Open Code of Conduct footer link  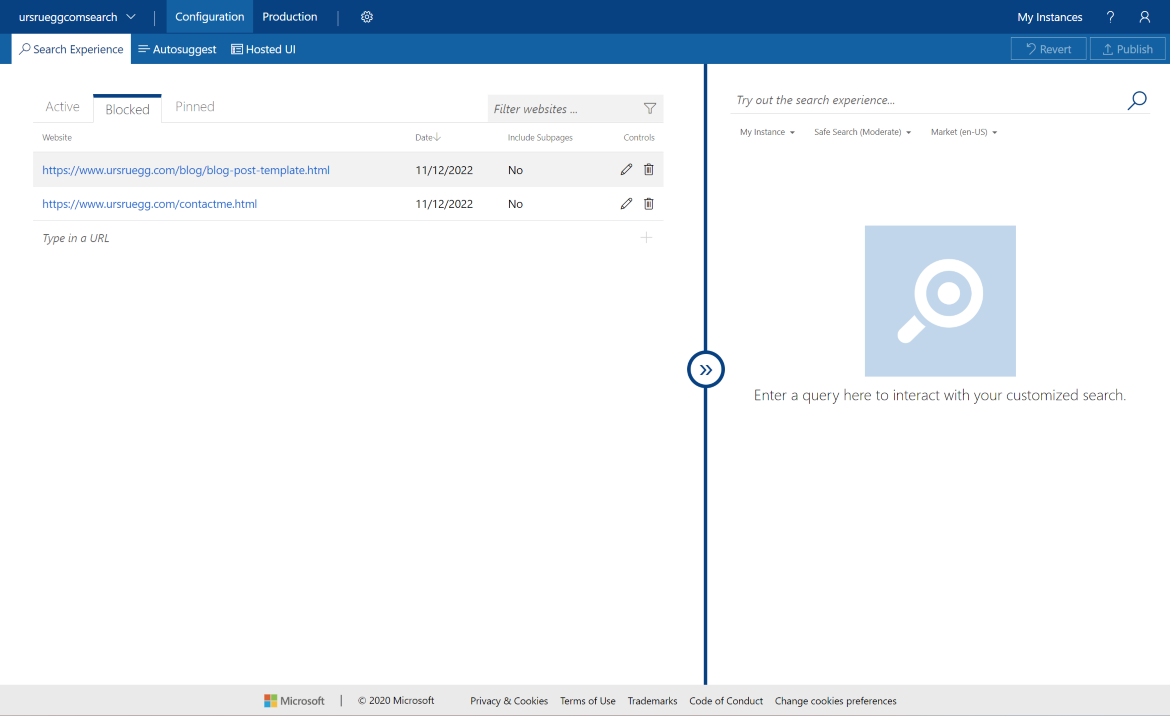[726, 701]
